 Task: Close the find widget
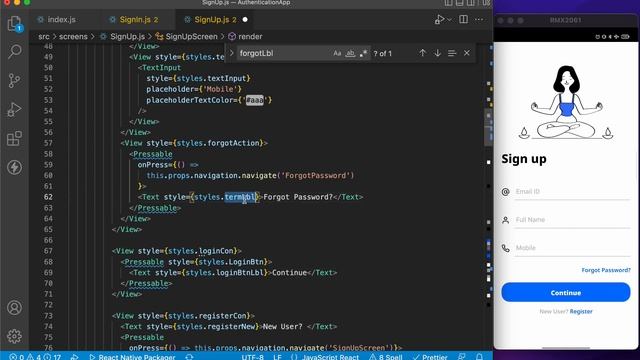point(467,53)
